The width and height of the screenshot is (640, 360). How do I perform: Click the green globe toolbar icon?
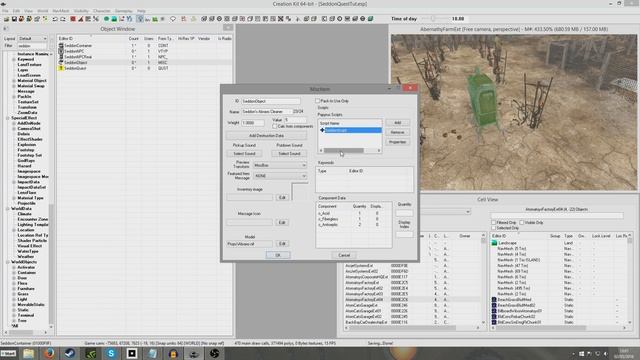[x=107, y=19]
